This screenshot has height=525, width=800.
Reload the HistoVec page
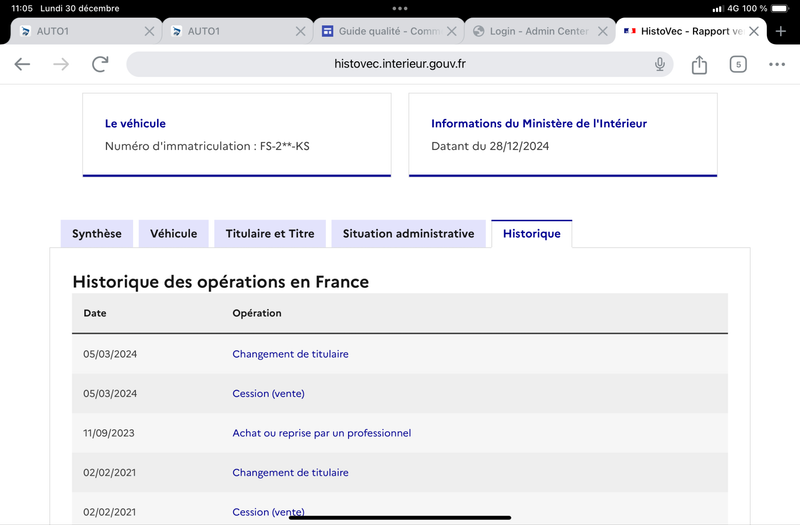coord(100,64)
